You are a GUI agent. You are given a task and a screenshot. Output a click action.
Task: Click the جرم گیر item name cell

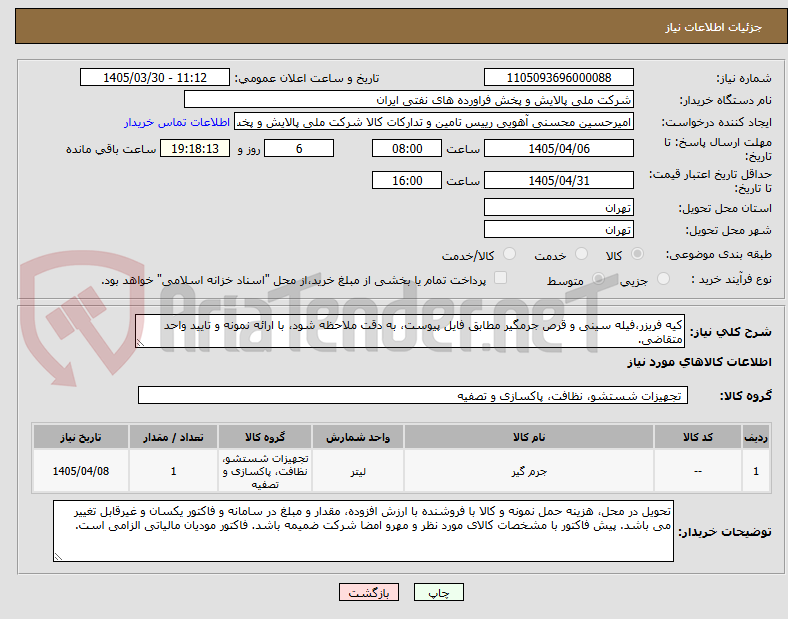(x=529, y=471)
